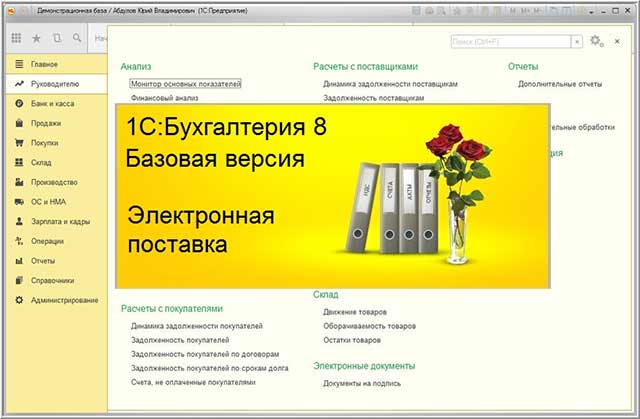The width and height of the screenshot is (640, 419).
Task: Go to Банк и касса section
Action: (57, 103)
